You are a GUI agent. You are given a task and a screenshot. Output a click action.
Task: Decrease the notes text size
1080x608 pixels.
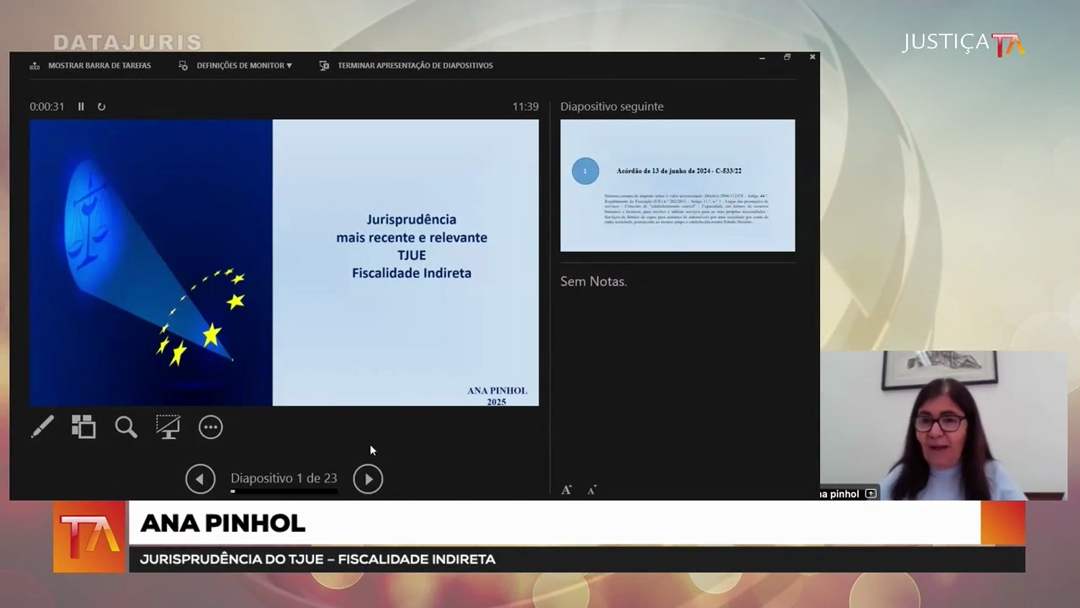click(x=592, y=489)
